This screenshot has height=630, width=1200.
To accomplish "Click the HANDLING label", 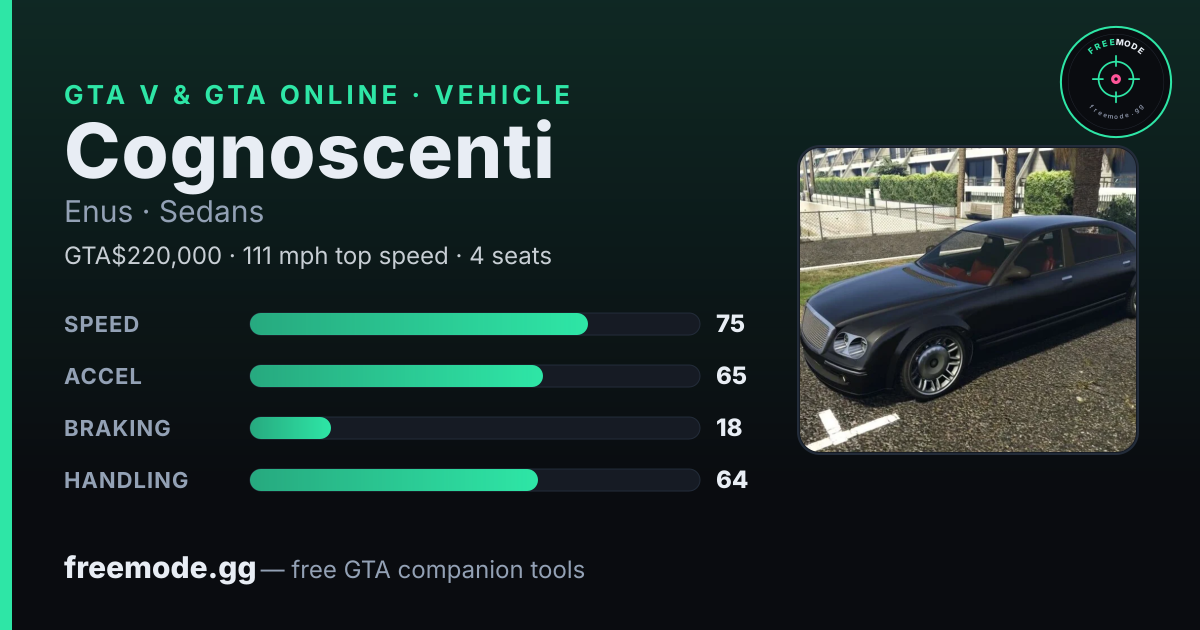I will pos(126,480).
